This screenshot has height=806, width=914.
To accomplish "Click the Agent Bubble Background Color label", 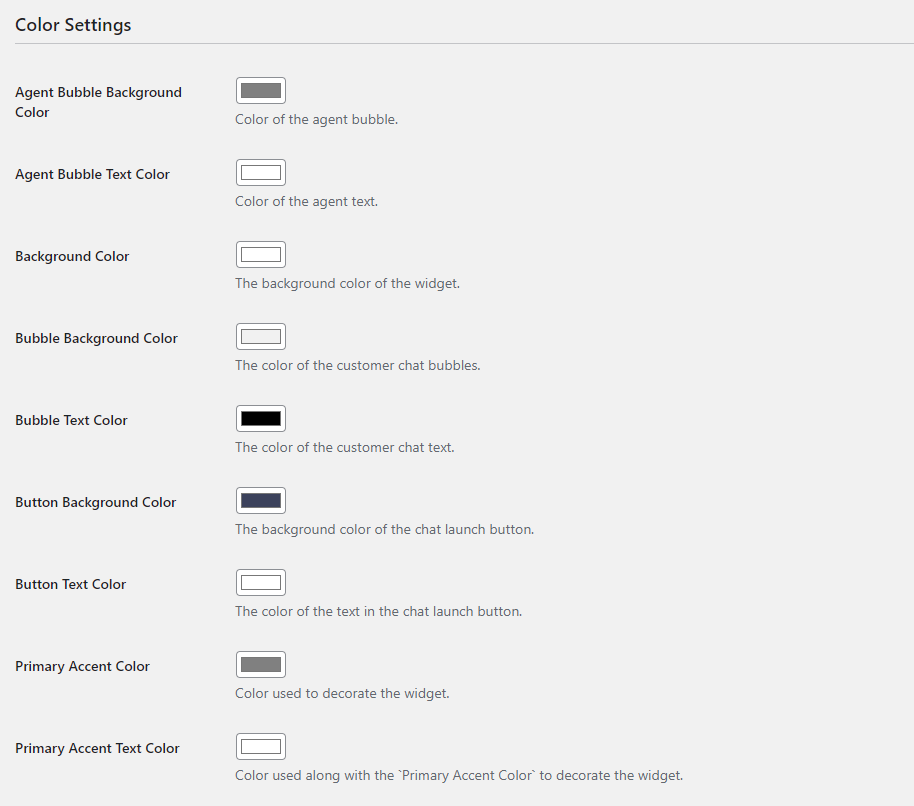I will tap(99, 102).
